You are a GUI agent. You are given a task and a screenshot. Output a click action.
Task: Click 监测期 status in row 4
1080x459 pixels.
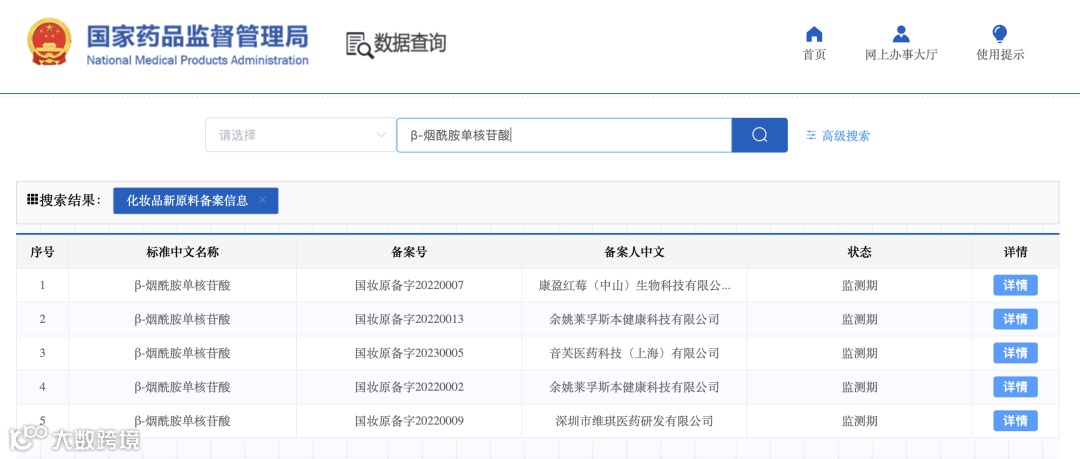coord(860,387)
